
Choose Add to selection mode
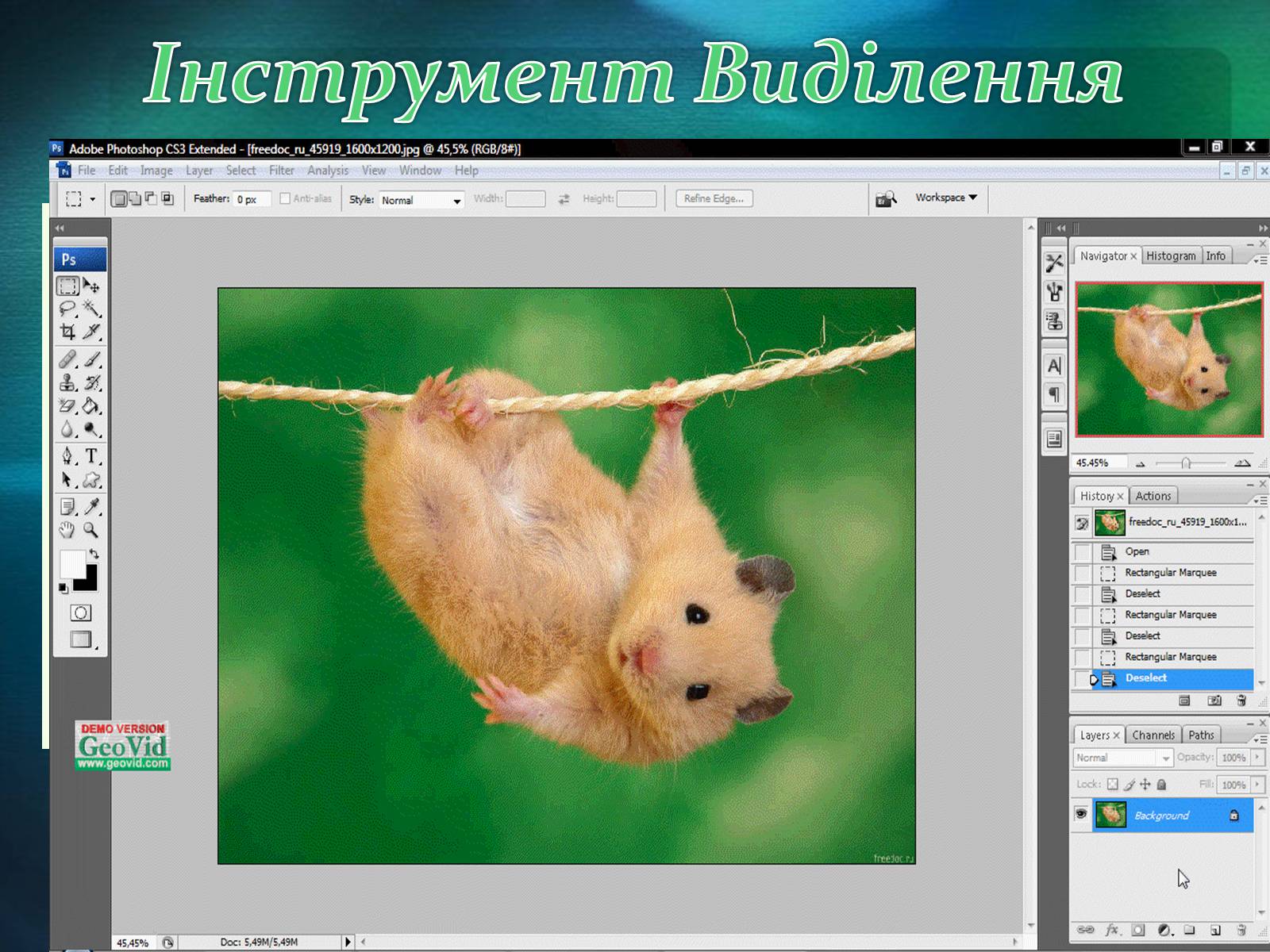click(x=135, y=198)
